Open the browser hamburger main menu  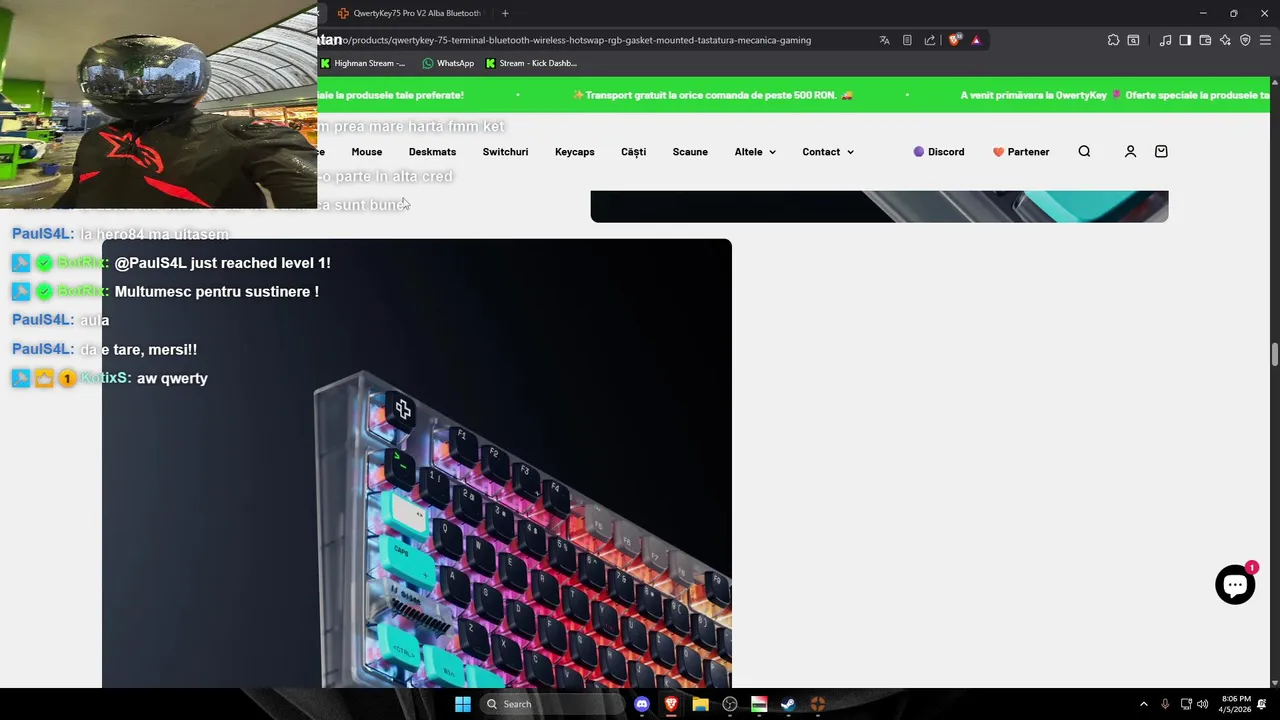[x=1265, y=40]
